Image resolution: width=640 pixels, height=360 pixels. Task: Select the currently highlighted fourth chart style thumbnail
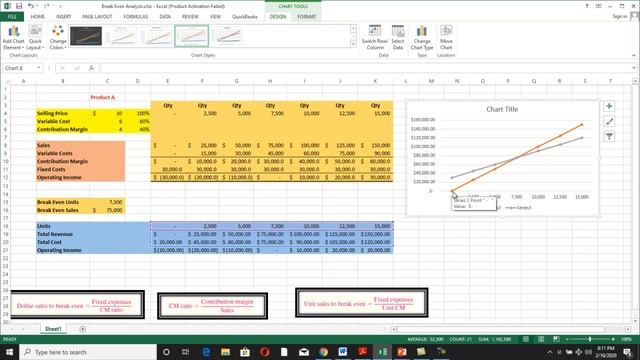click(191, 36)
